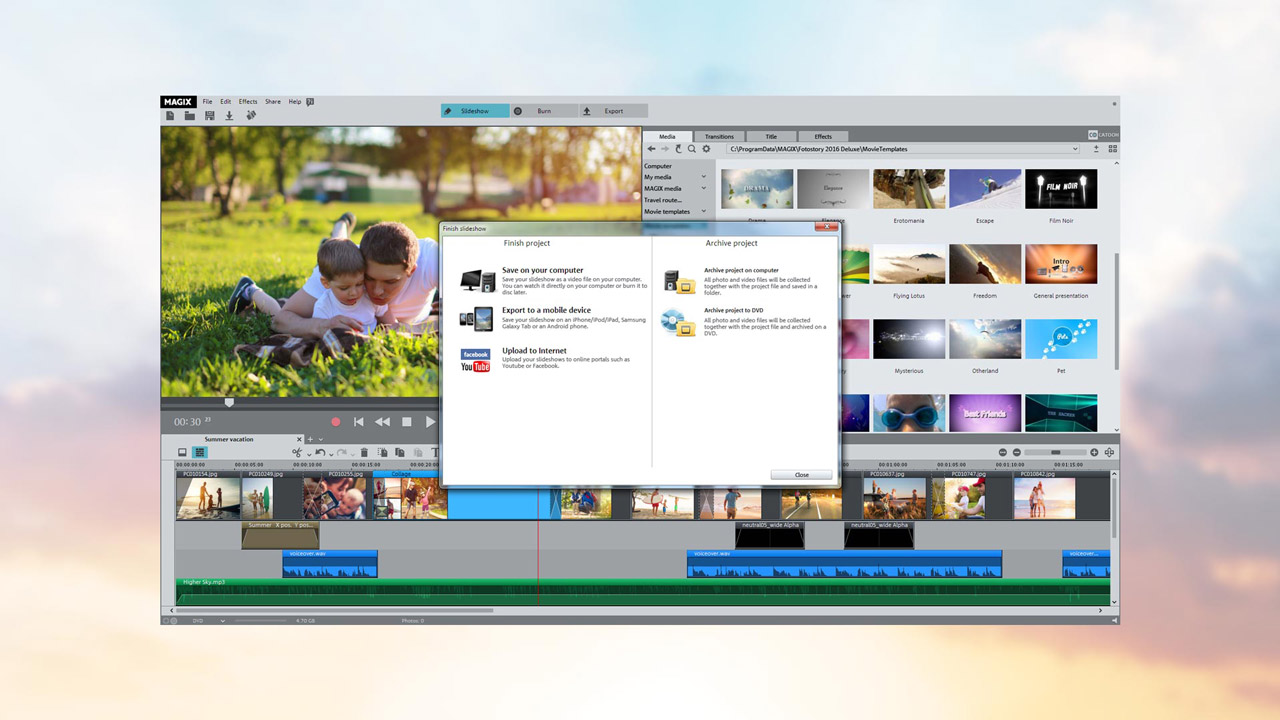Open the Effects menu
1280x720 pixels.
click(x=247, y=102)
